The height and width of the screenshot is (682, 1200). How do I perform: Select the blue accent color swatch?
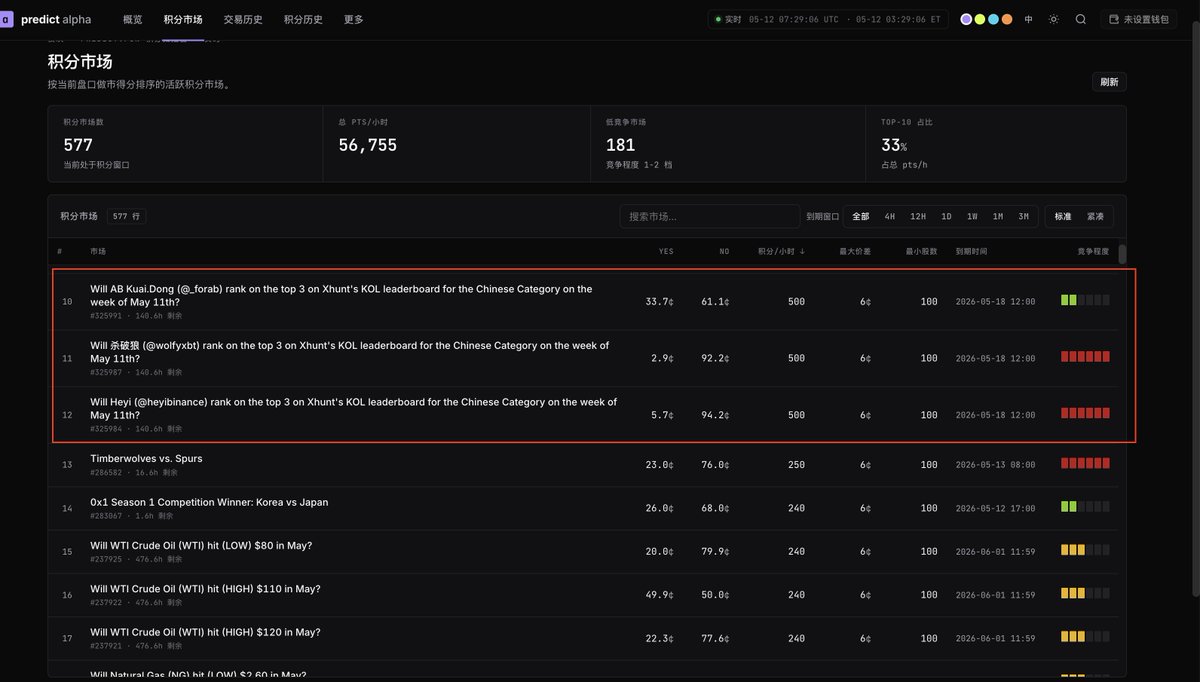(x=993, y=19)
